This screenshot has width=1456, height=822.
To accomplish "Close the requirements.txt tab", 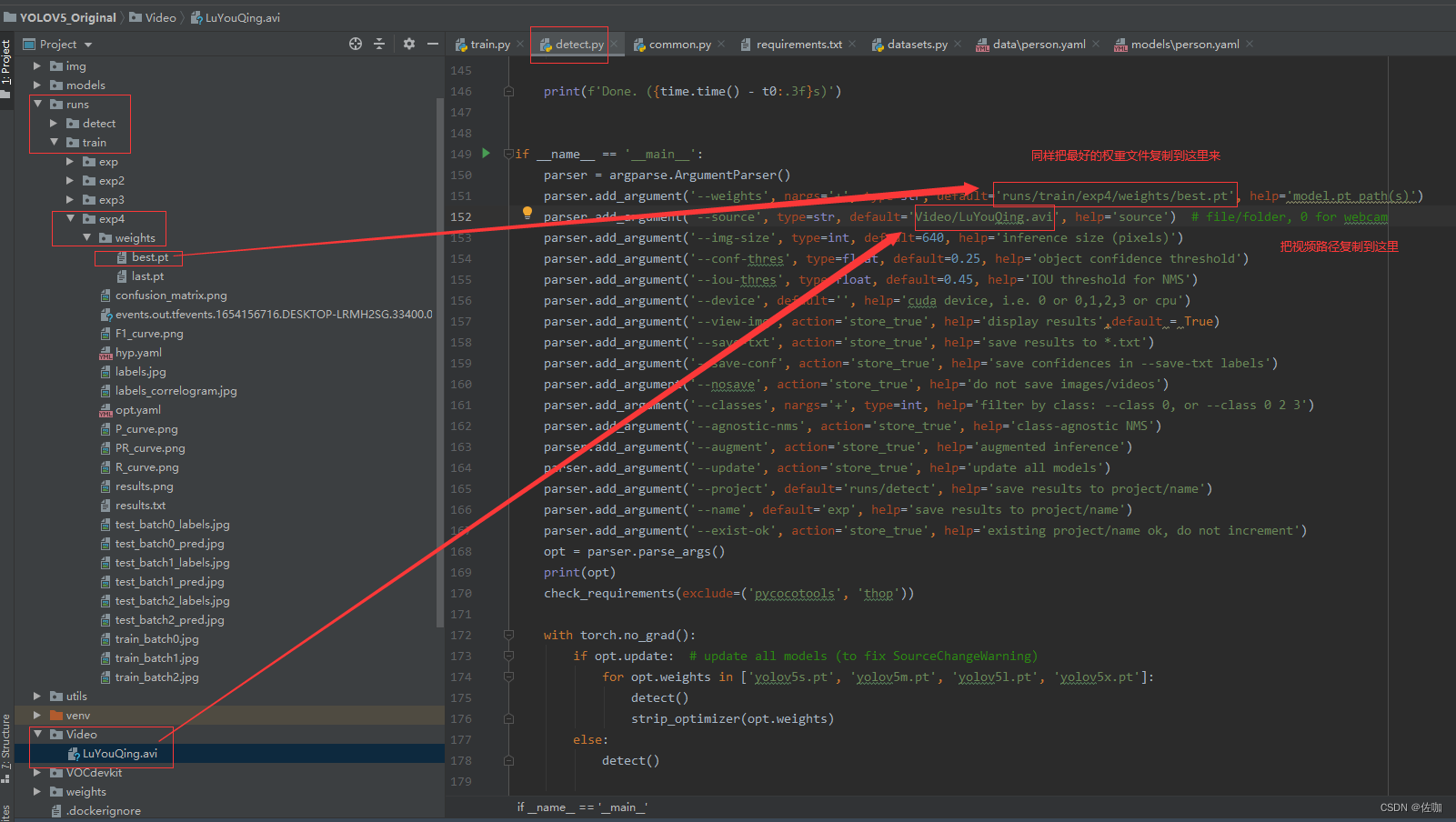I will coord(852,44).
